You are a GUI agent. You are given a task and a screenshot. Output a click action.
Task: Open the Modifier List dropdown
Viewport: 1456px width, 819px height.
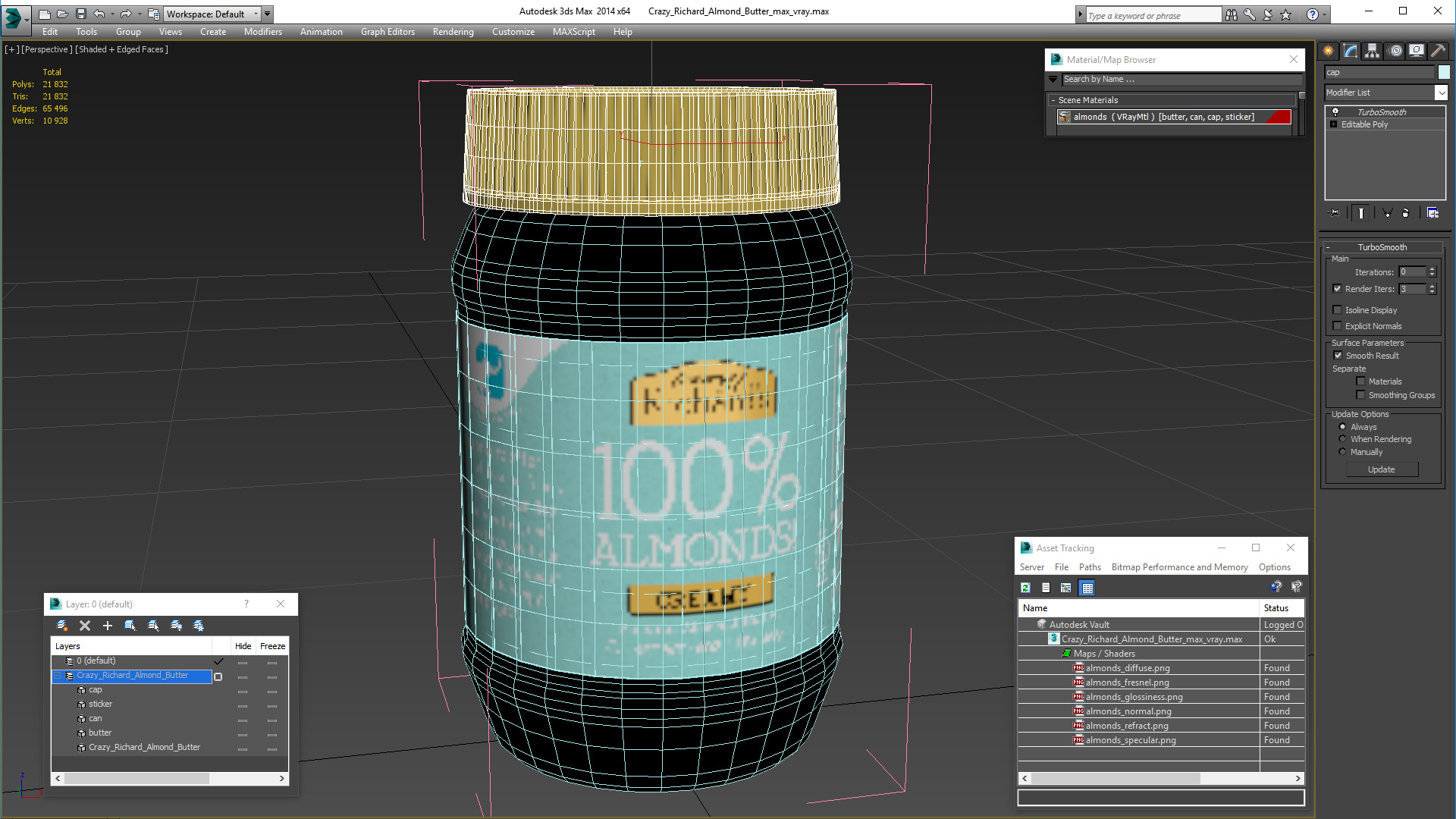1441,93
